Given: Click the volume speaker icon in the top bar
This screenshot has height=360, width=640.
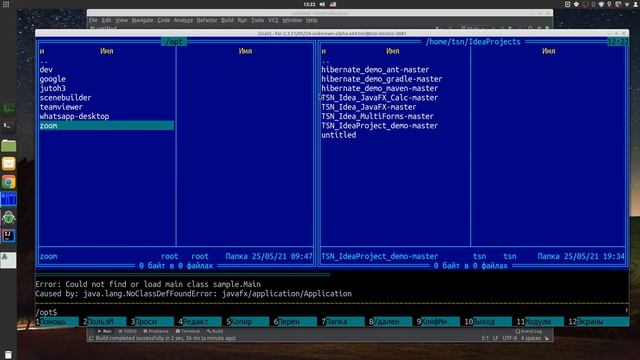Looking at the screenshot, I should click(322, 4).
